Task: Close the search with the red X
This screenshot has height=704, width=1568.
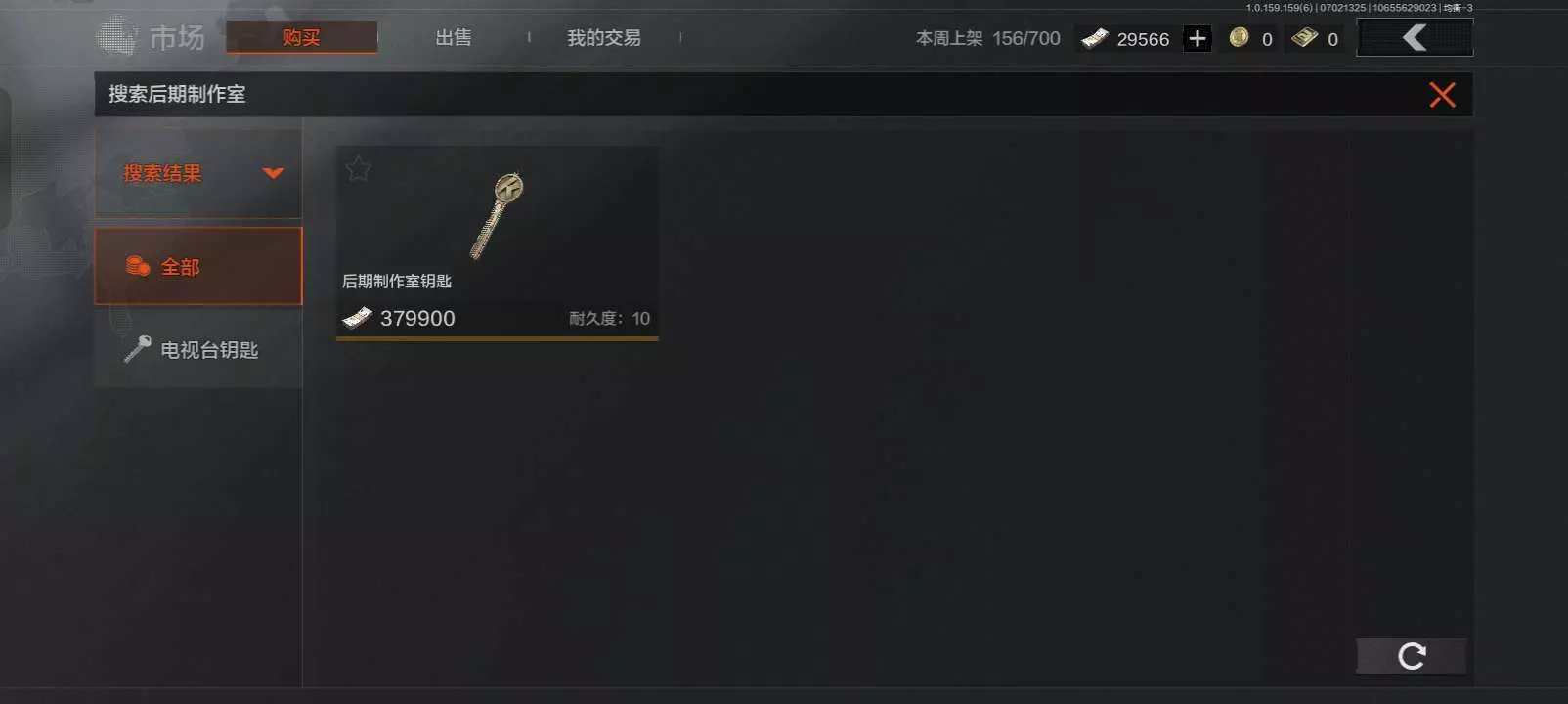Action: (x=1442, y=95)
